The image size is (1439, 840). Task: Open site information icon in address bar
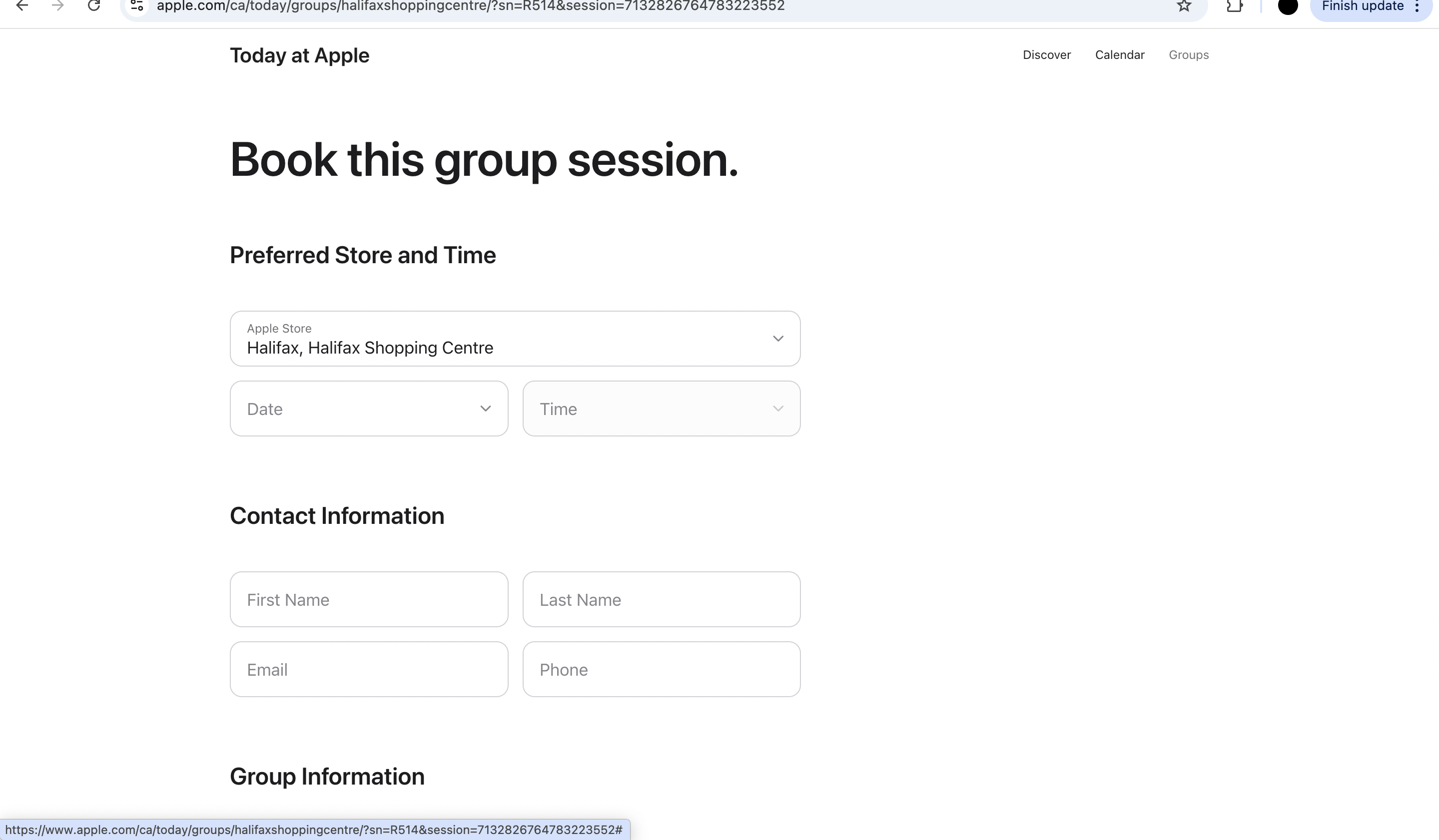tap(137, 6)
